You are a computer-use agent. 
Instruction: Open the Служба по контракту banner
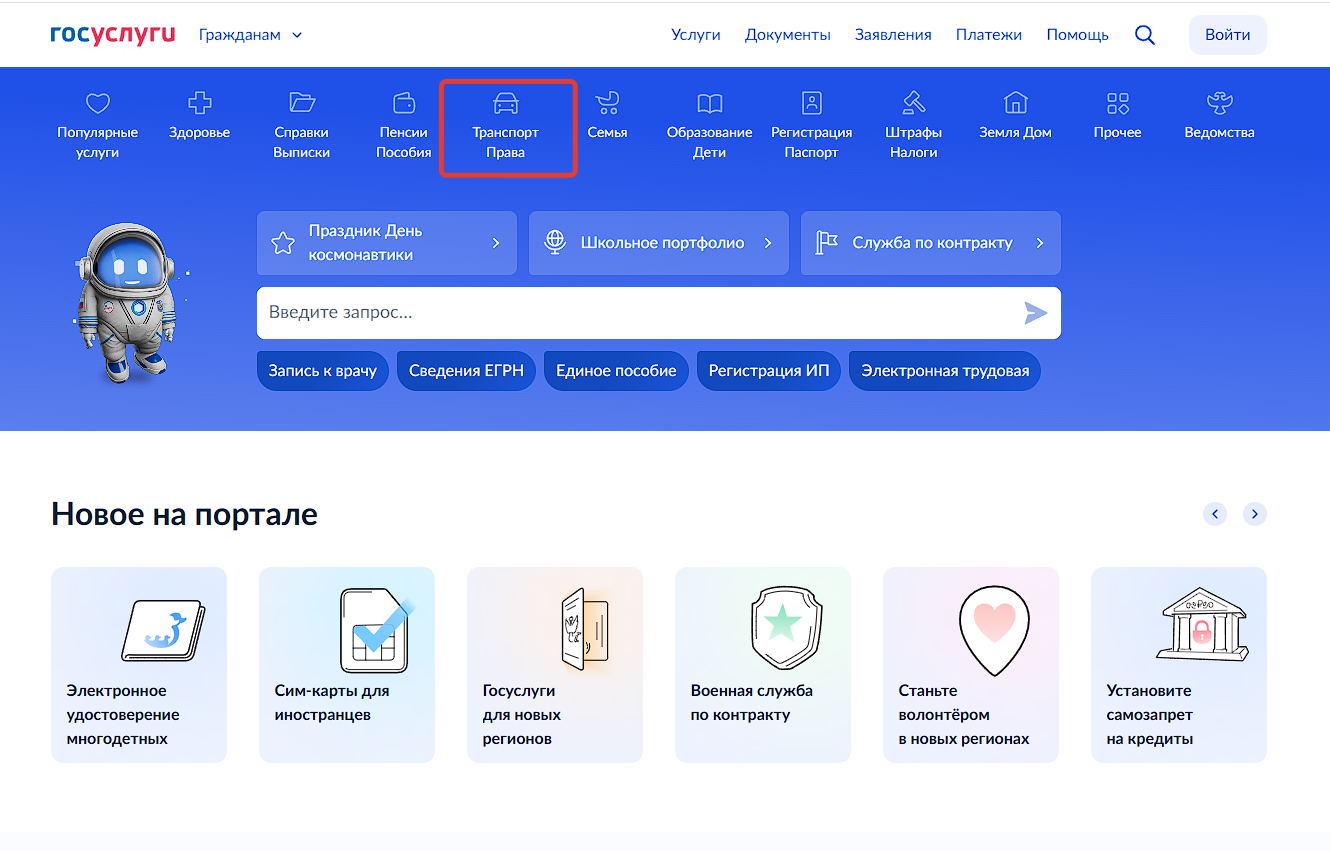[x=930, y=243]
